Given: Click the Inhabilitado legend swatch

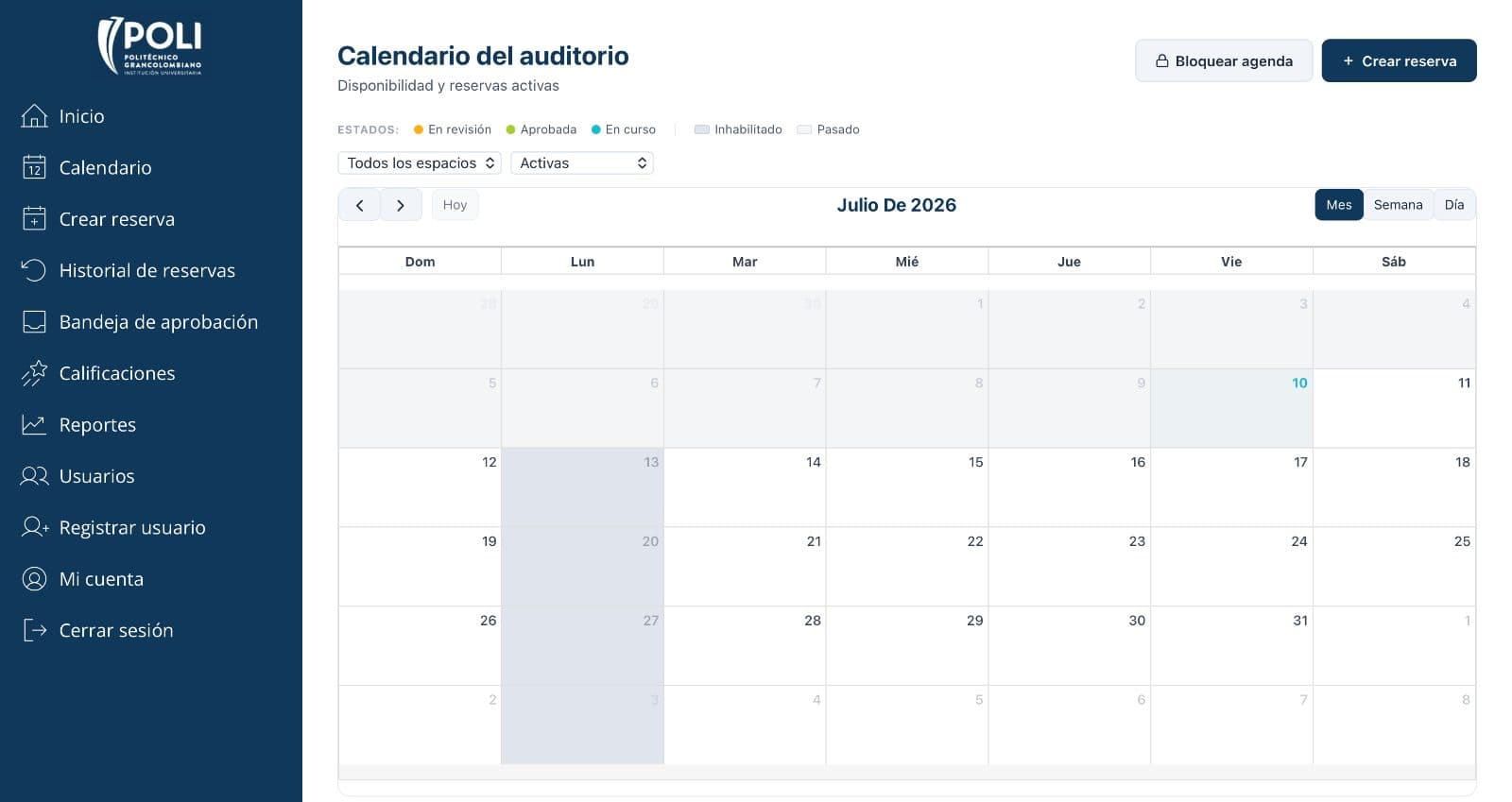Looking at the screenshot, I should [701, 129].
